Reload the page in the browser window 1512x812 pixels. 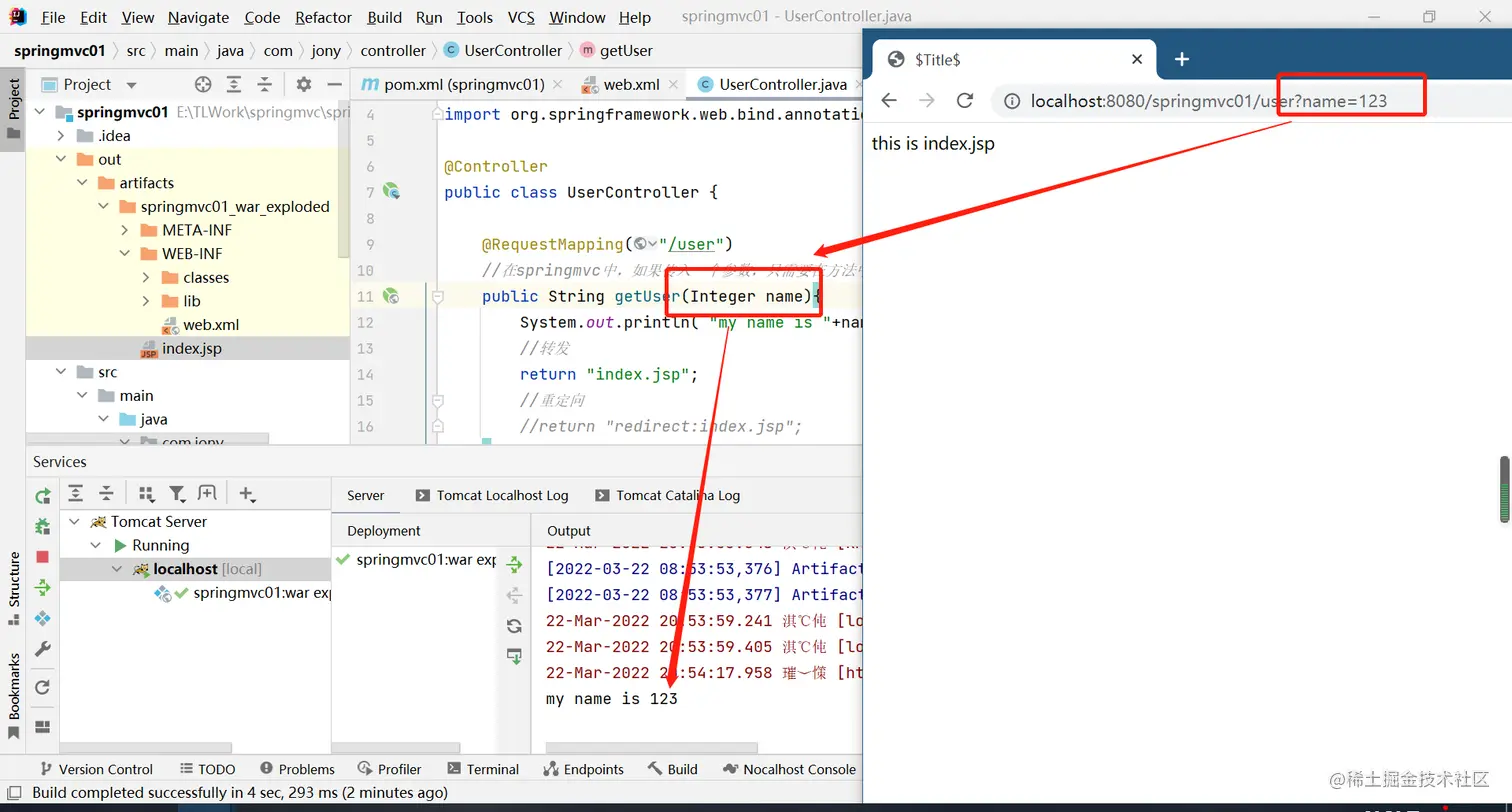pos(965,100)
